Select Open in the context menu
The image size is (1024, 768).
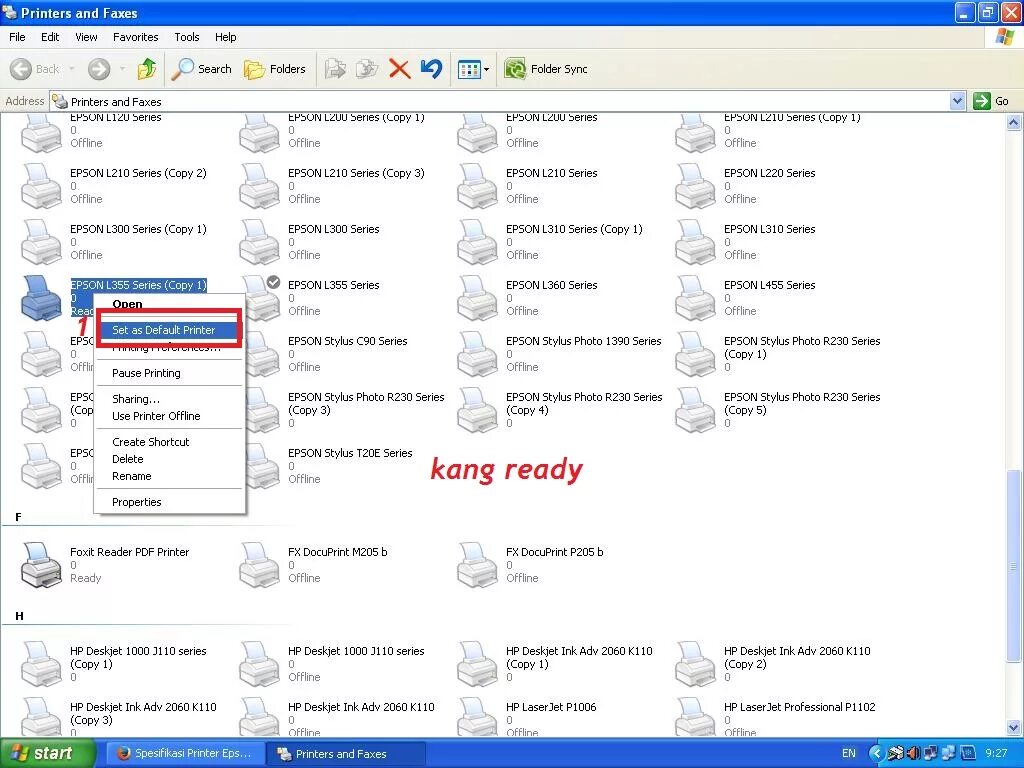[127, 304]
